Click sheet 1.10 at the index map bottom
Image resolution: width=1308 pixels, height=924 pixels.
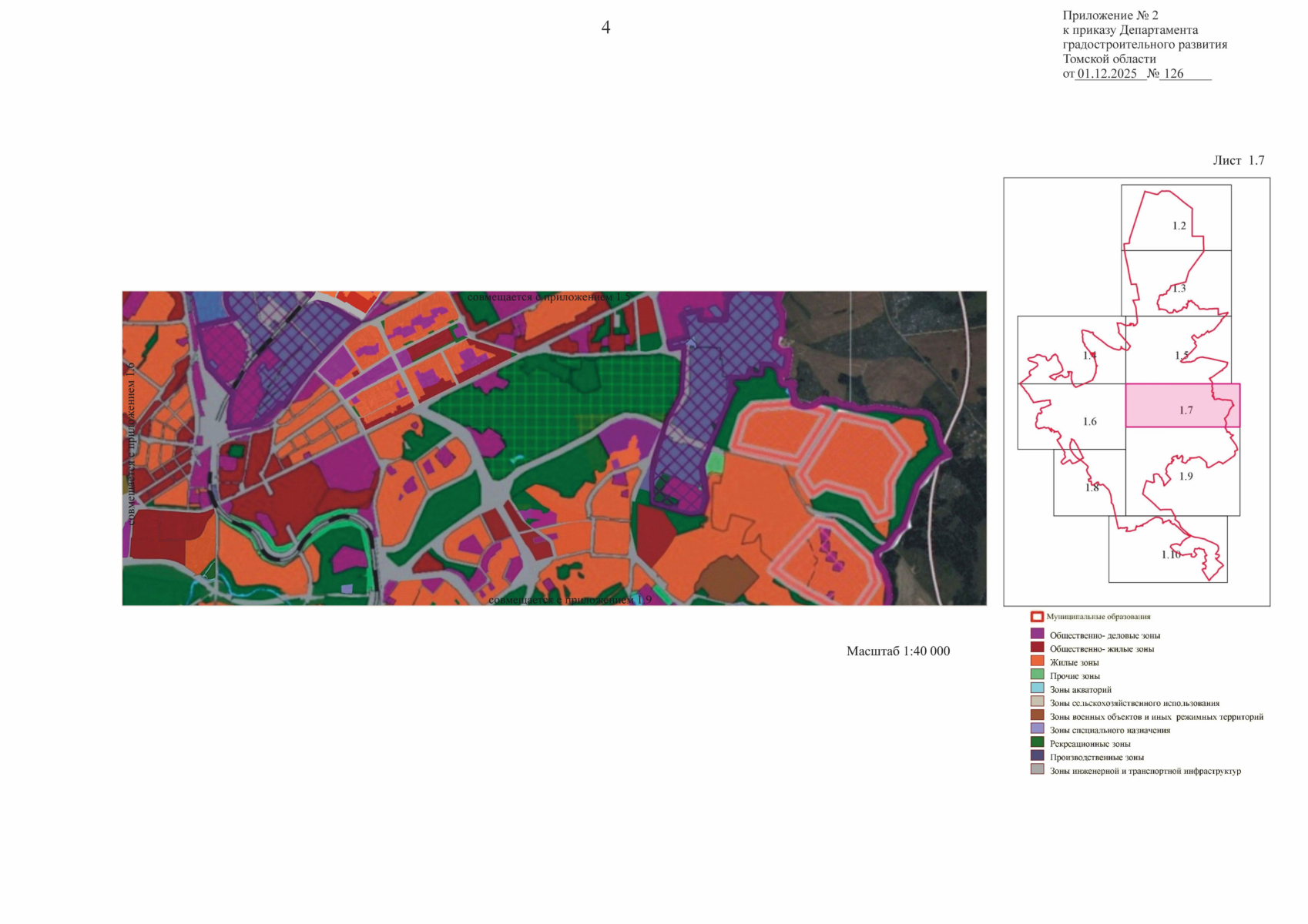pyautogui.click(x=1170, y=554)
